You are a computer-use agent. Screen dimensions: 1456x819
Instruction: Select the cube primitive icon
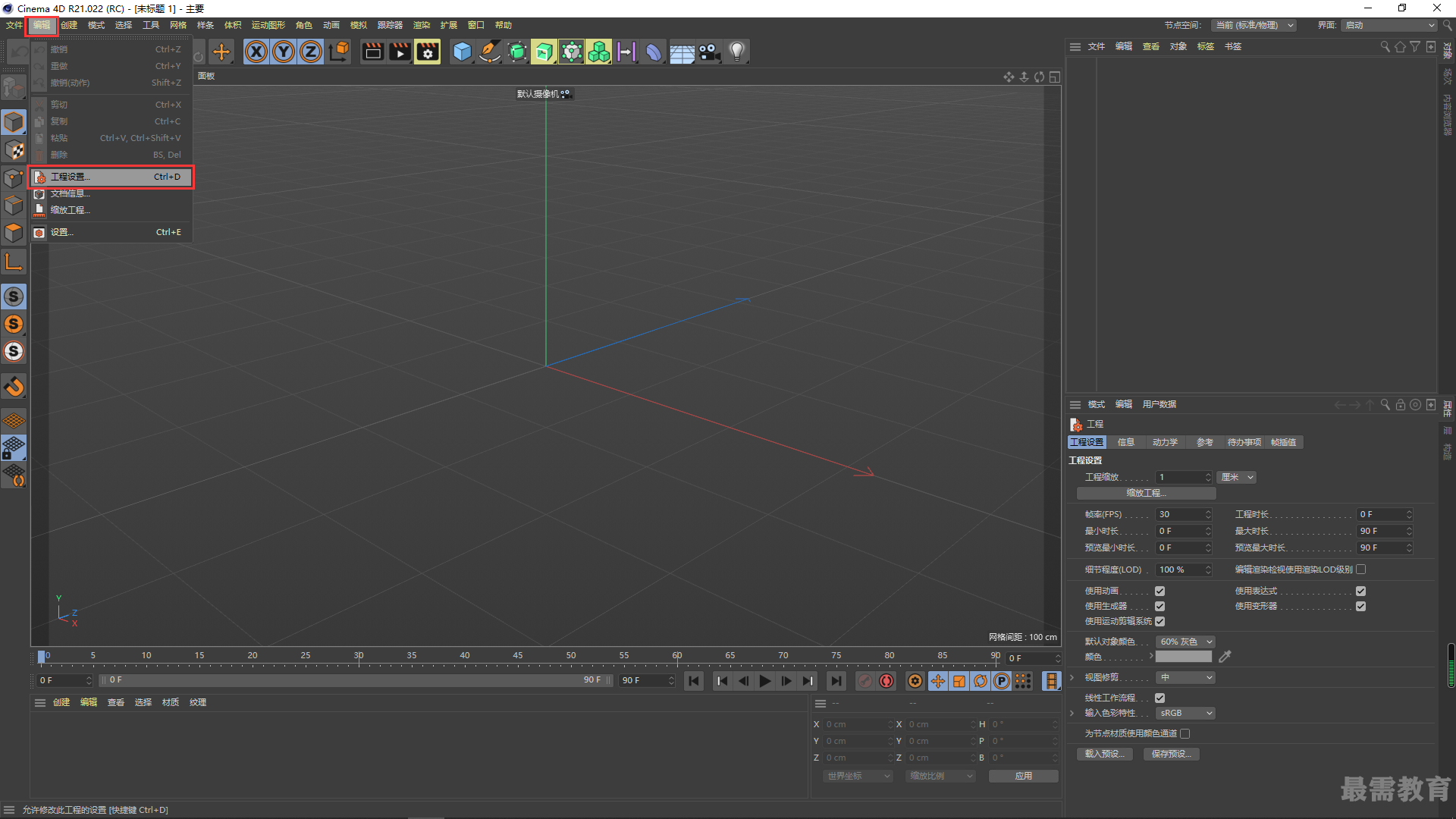(x=462, y=52)
